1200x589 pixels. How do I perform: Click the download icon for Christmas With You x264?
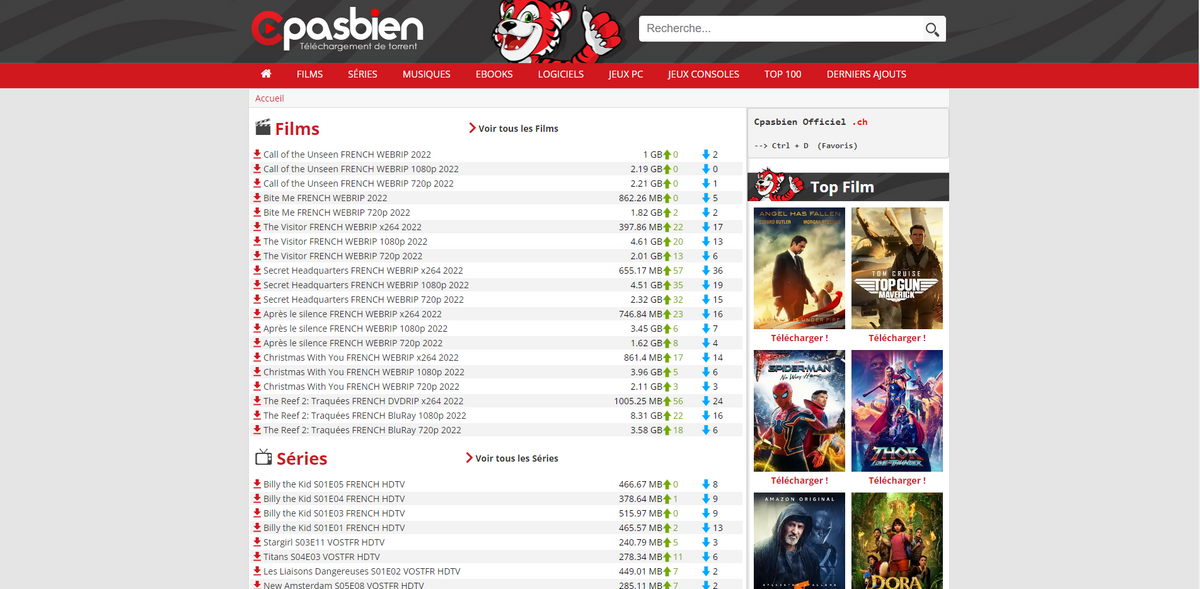coord(257,358)
